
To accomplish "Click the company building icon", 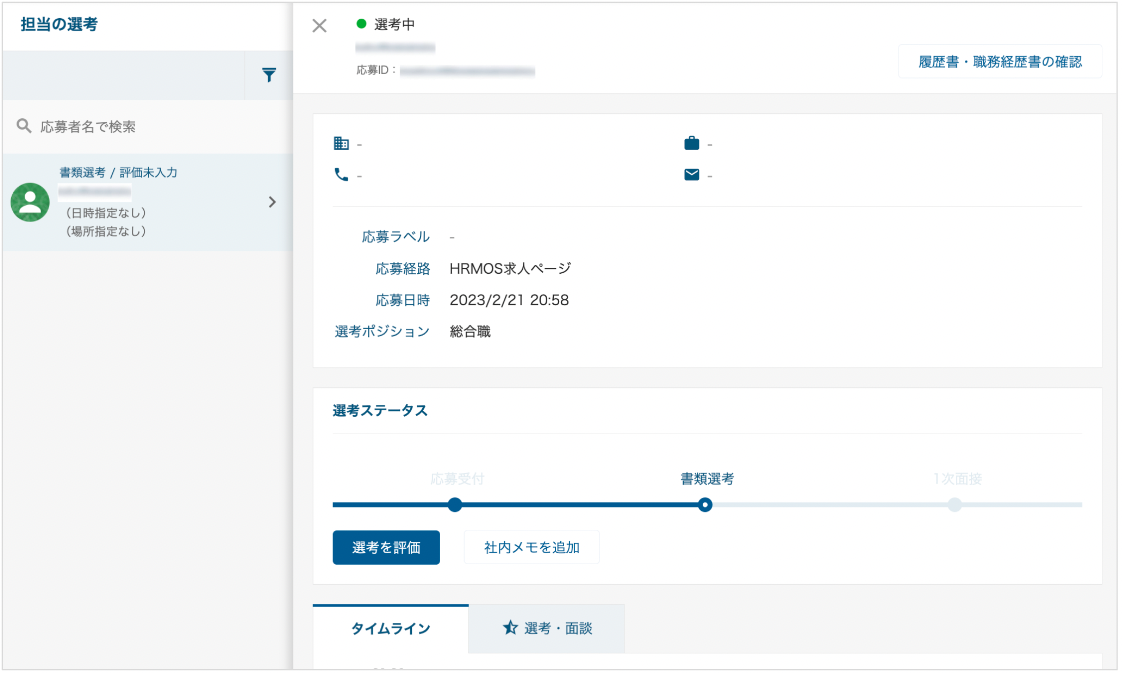I will [x=341, y=143].
